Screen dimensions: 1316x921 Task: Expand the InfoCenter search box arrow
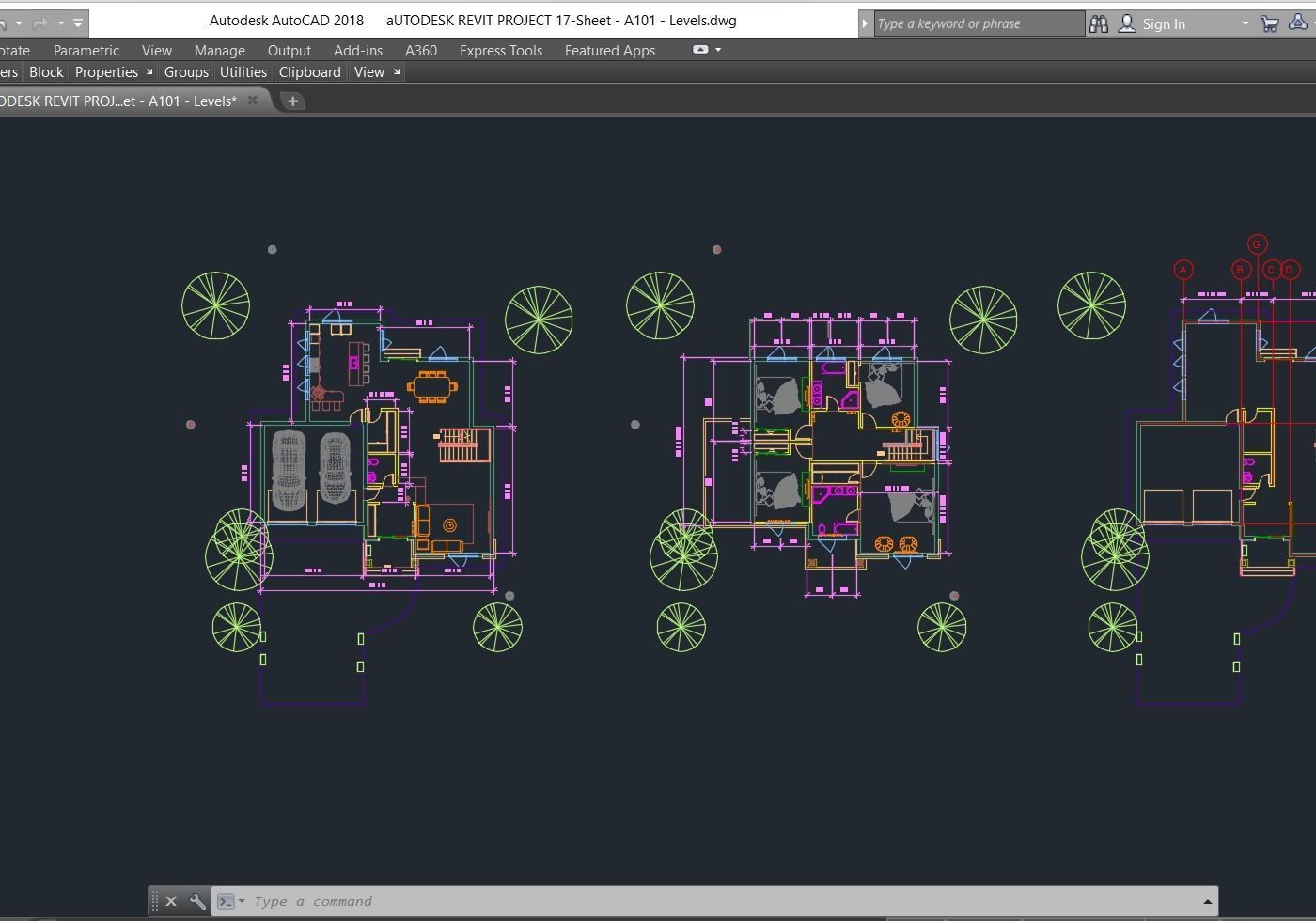865,23
